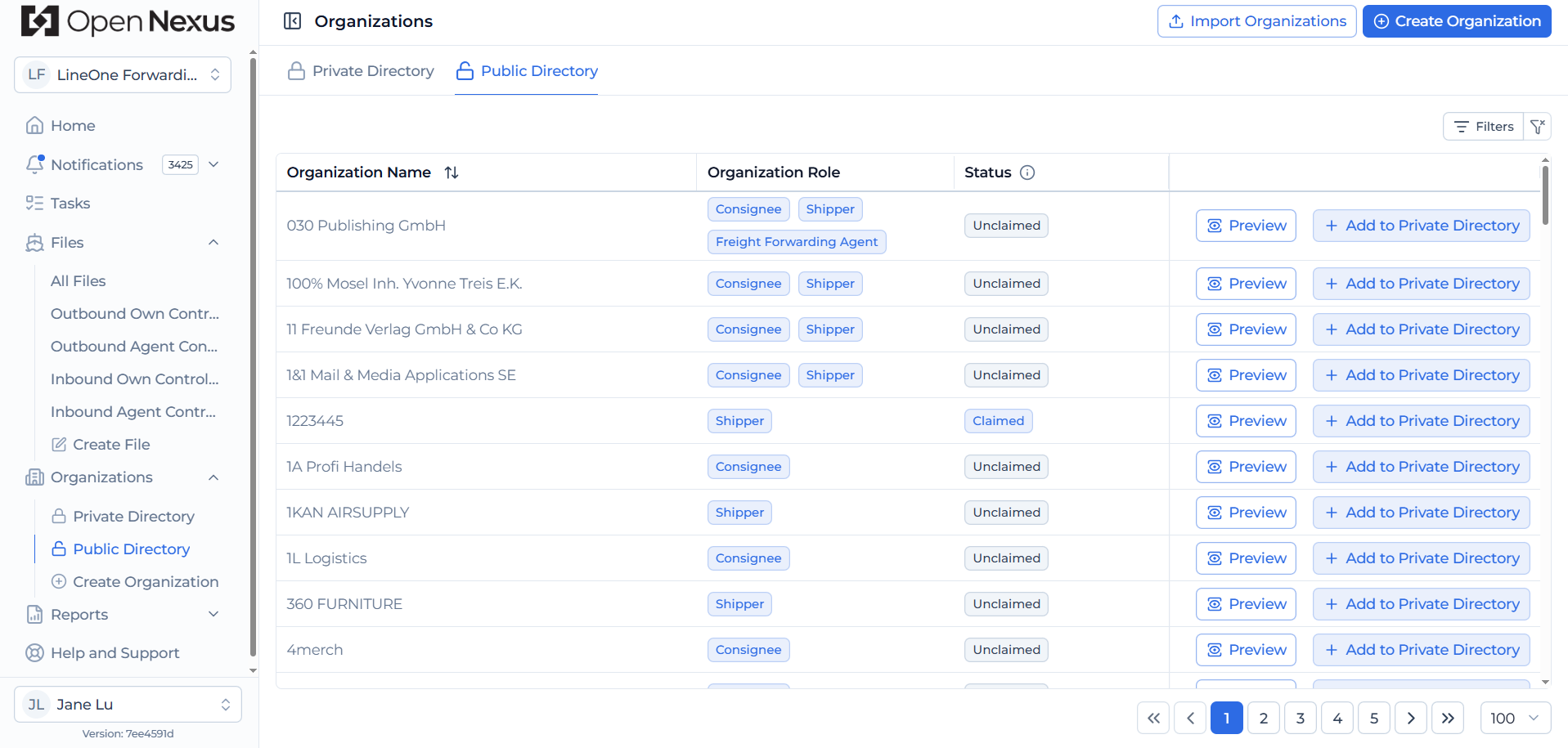
Task: Click the LF organization avatar
Action: point(36,75)
